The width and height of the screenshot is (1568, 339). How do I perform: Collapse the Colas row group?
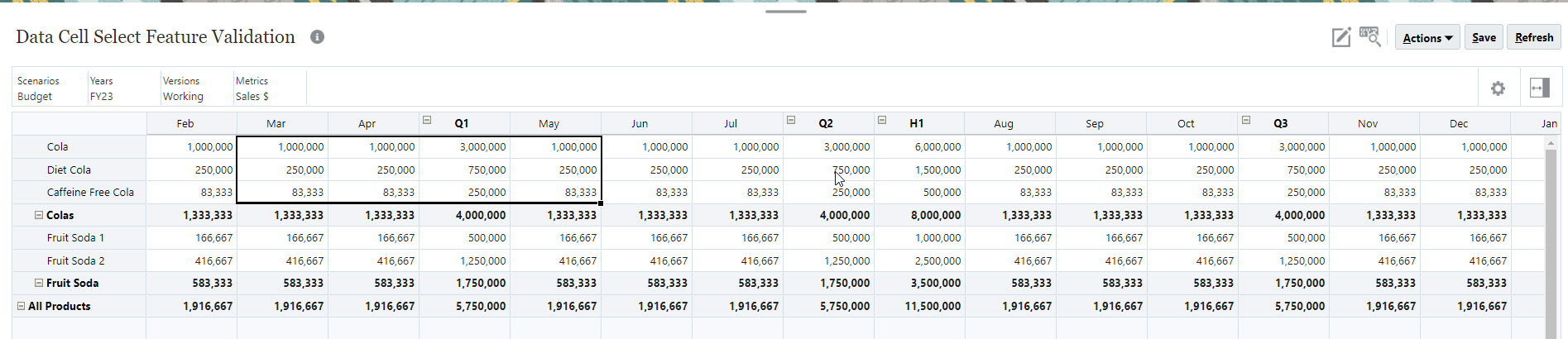click(38, 215)
